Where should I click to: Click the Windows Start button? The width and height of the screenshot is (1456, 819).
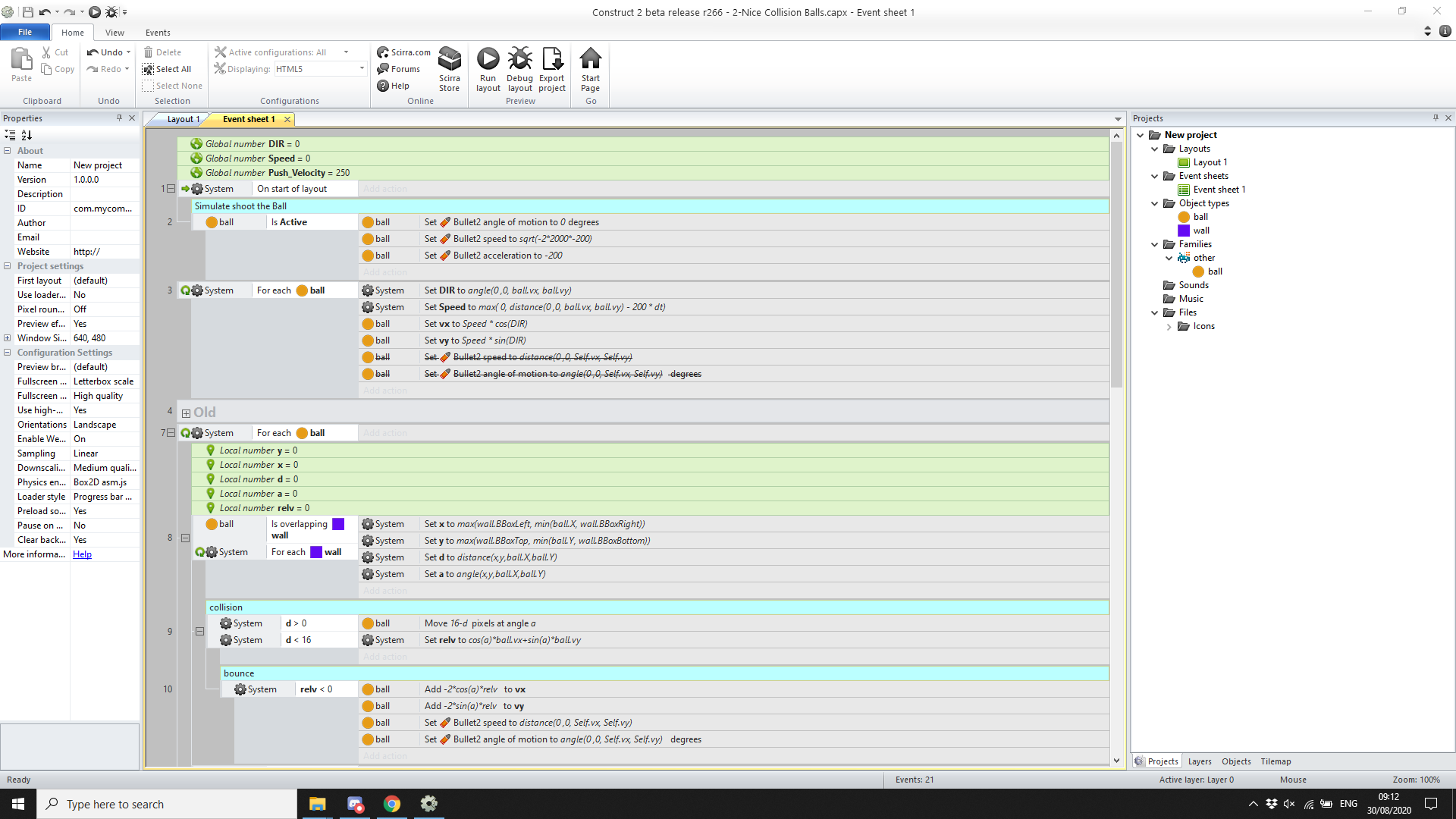point(18,804)
